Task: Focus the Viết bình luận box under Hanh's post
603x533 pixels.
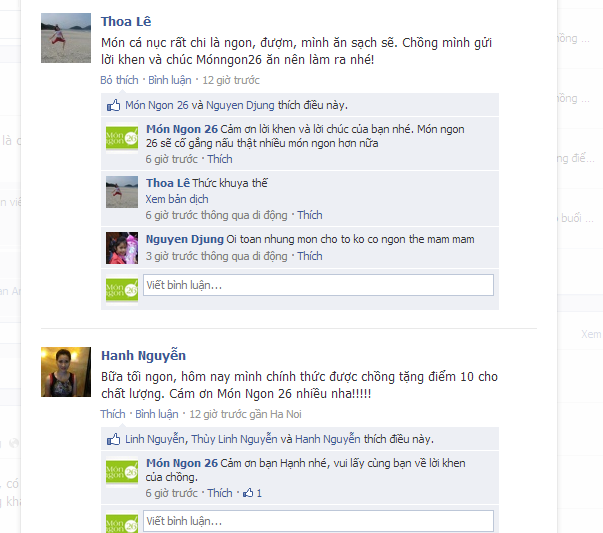Action: (x=318, y=521)
